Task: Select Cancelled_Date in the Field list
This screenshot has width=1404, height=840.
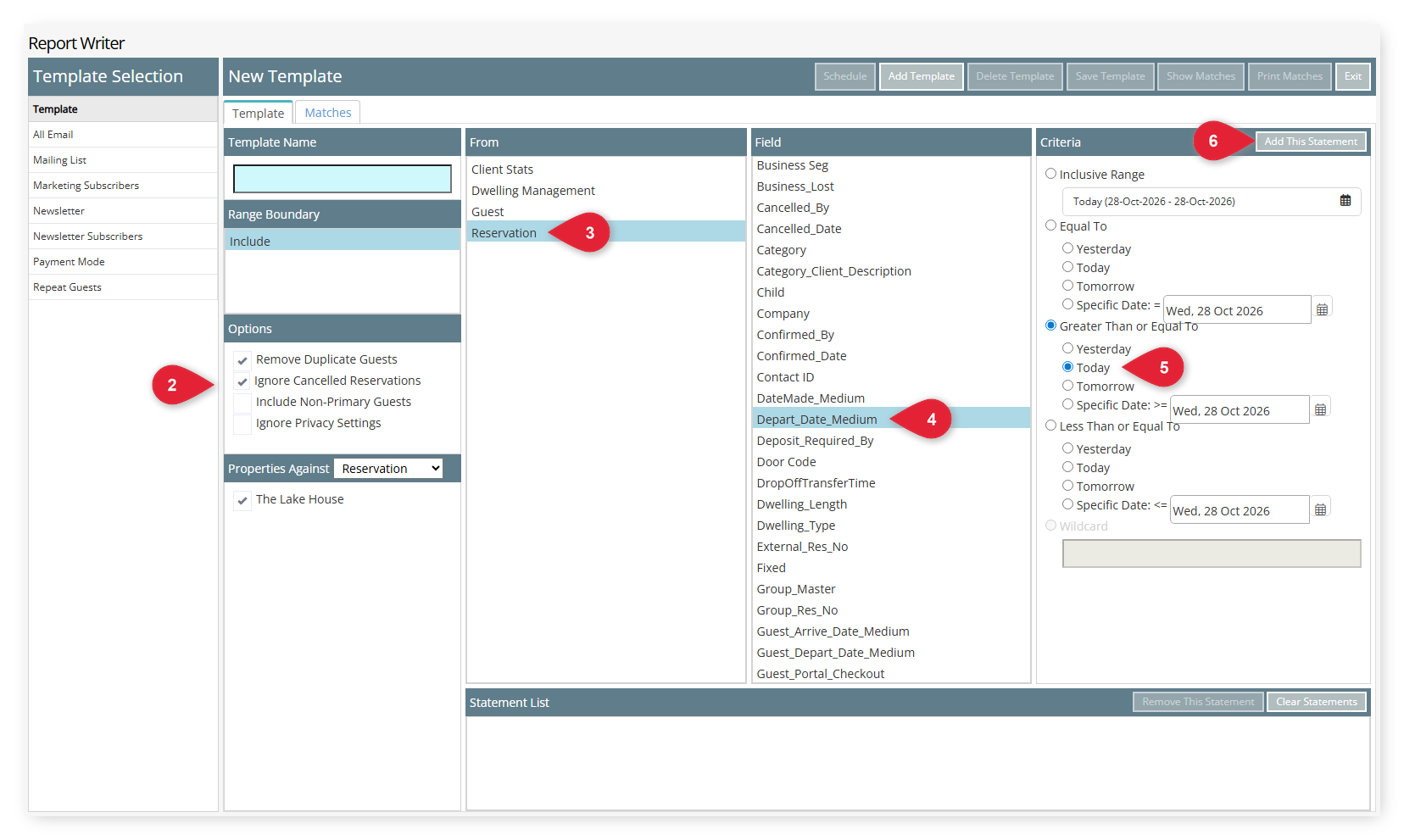Action: pos(891,229)
